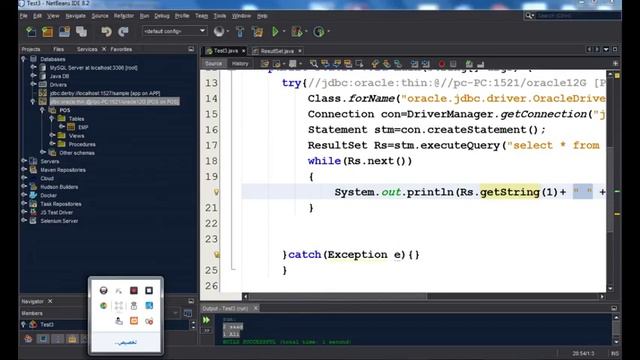Switch to the Projects tab

coord(31,49)
